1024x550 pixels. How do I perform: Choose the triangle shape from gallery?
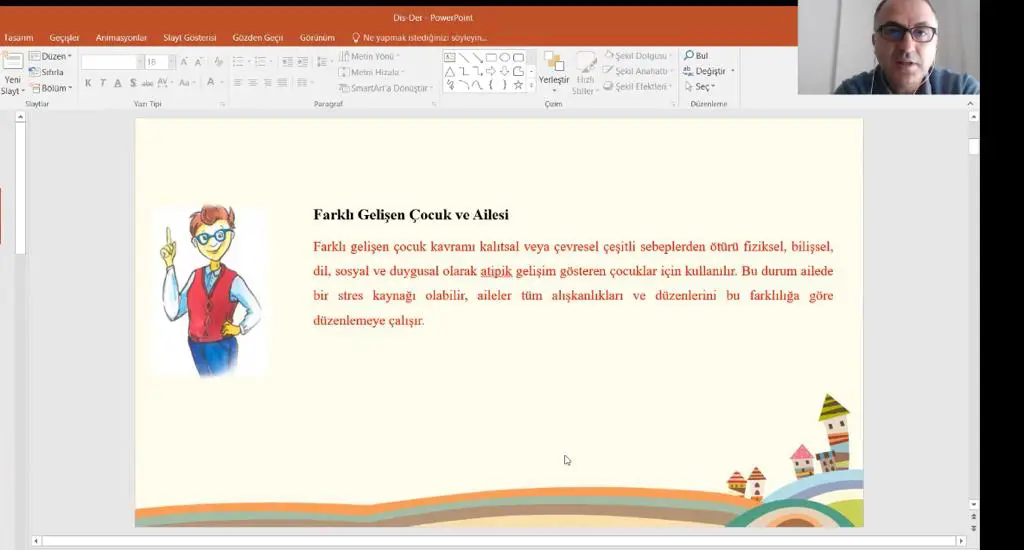point(450,72)
